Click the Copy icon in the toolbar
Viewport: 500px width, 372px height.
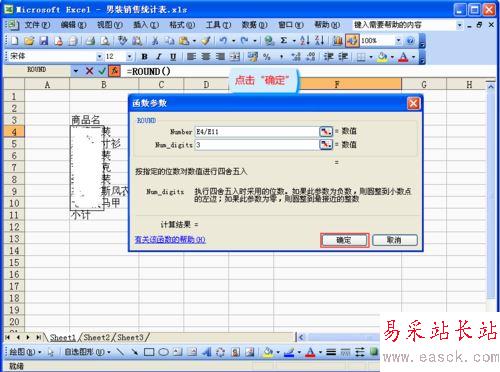[x=170, y=41]
